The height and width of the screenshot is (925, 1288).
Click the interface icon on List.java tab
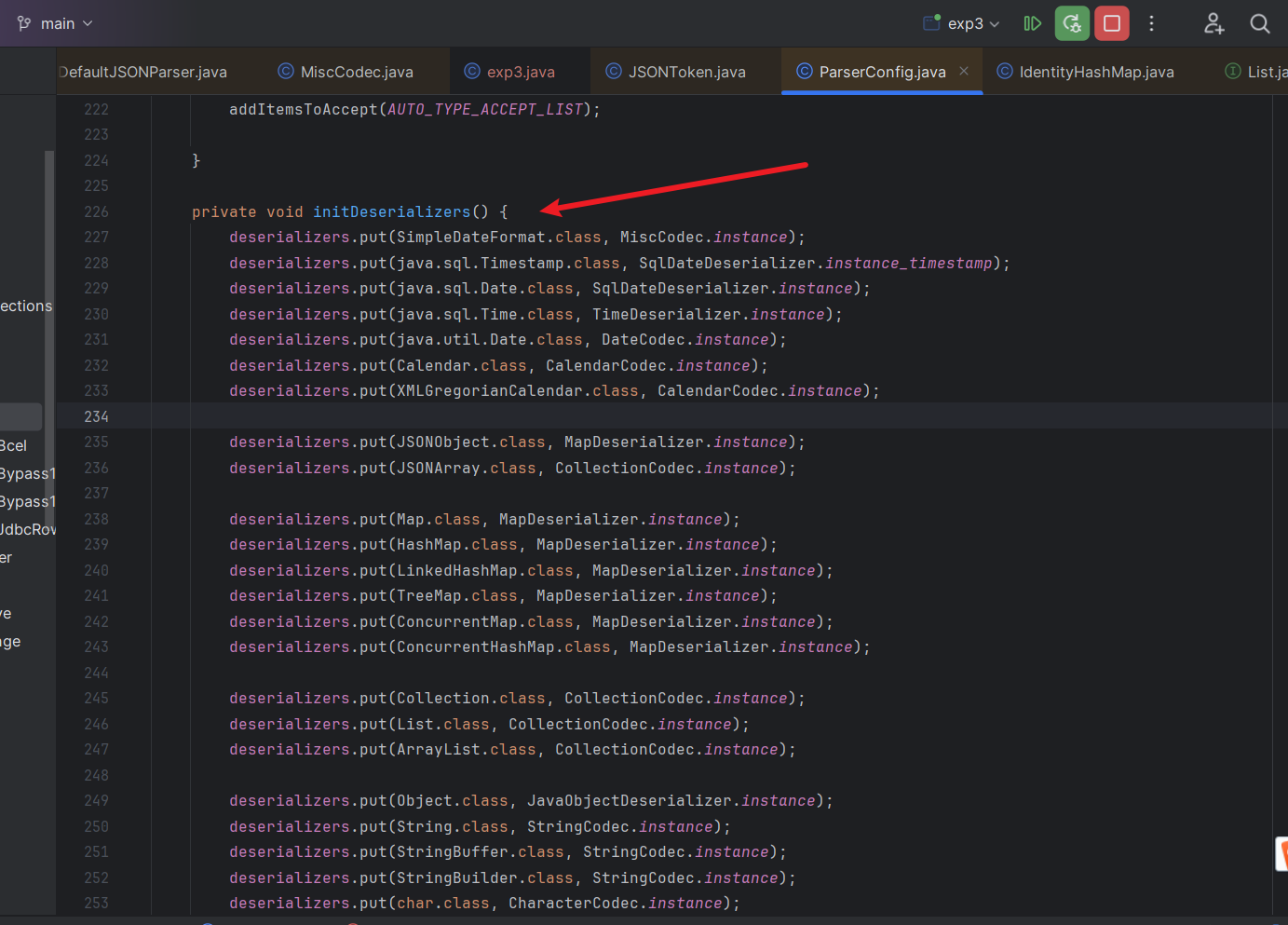coord(1233,72)
